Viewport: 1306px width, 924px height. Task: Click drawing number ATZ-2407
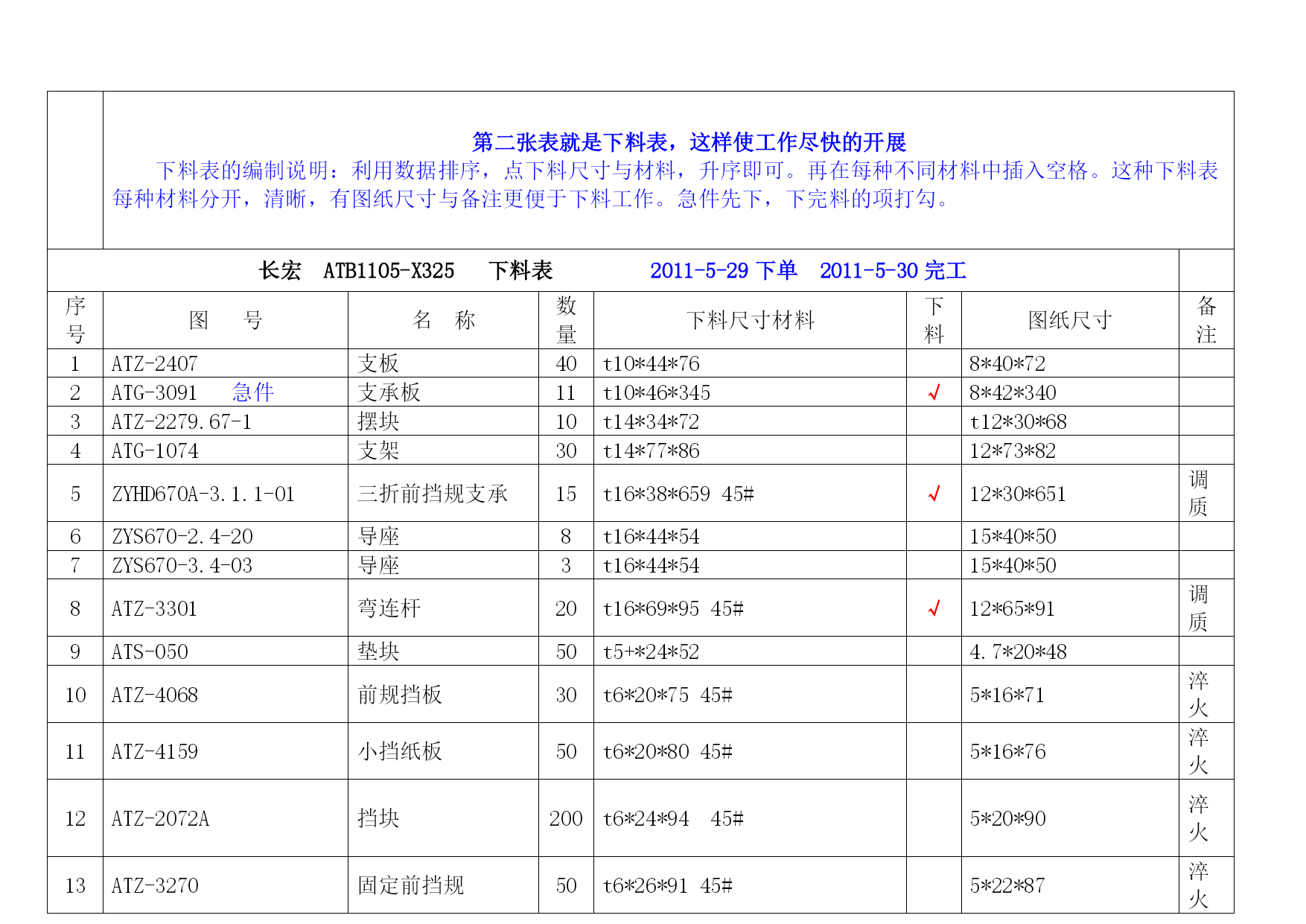coord(155,364)
